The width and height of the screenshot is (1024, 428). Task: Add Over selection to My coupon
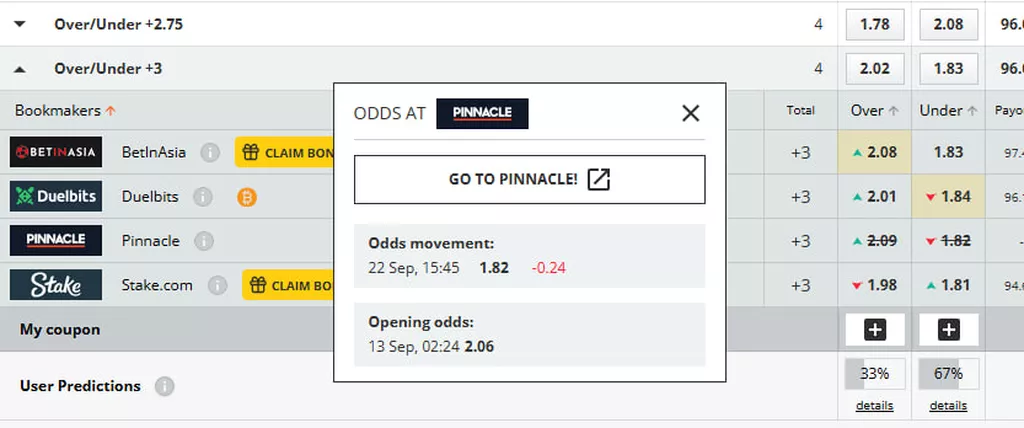875,330
